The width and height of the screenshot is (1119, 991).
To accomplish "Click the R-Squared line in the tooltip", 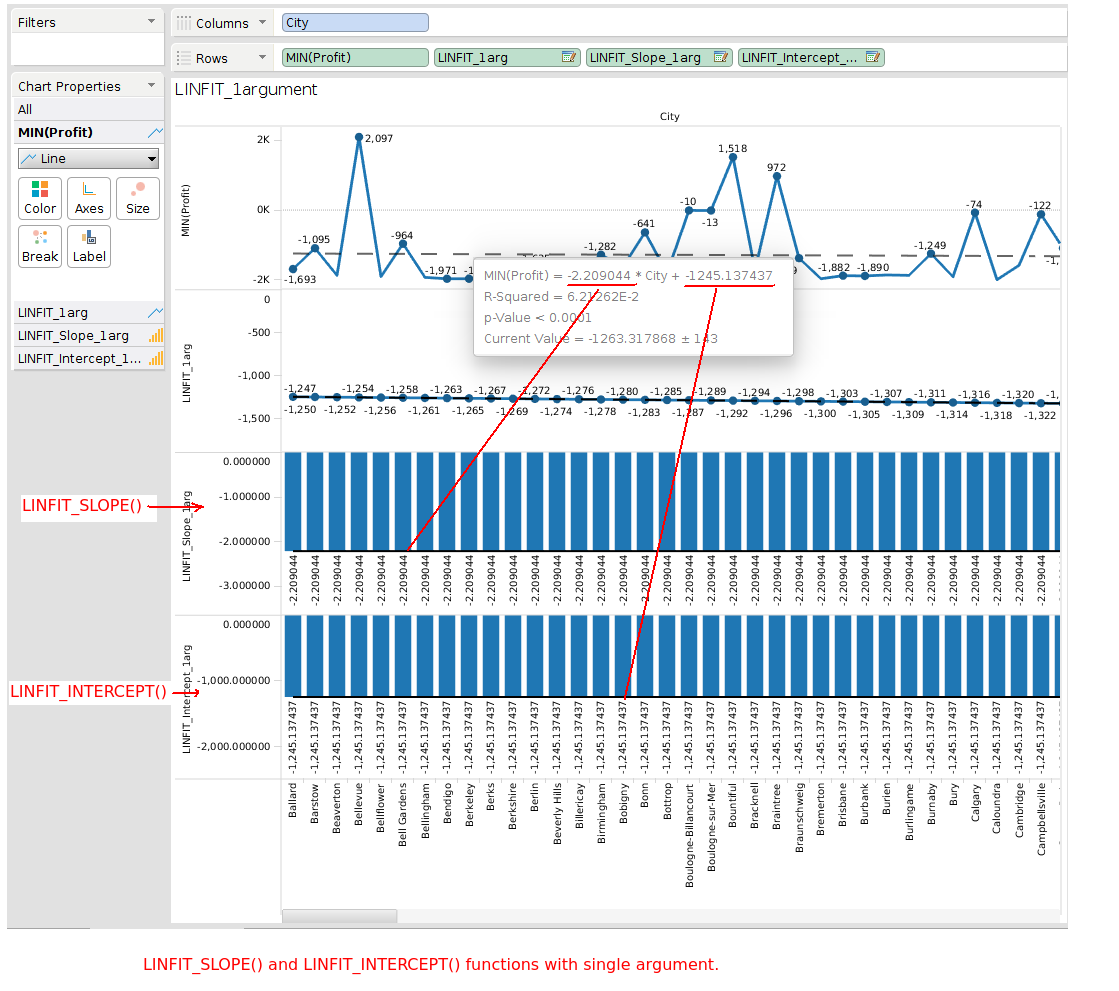I will [x=562, y=297].
